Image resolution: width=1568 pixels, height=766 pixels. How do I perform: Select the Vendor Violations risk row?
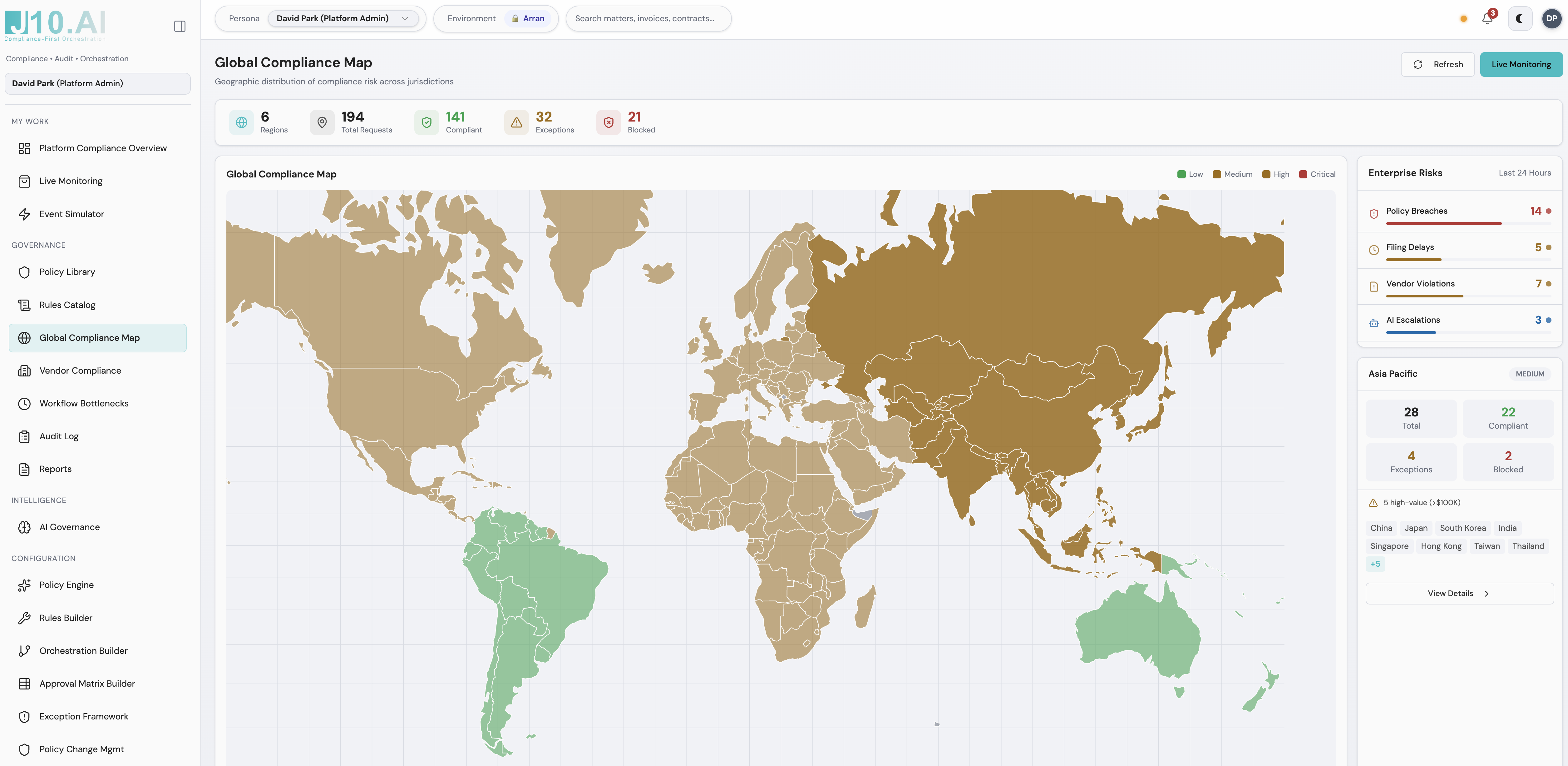pyautogui.click(x=1459, y=286)
